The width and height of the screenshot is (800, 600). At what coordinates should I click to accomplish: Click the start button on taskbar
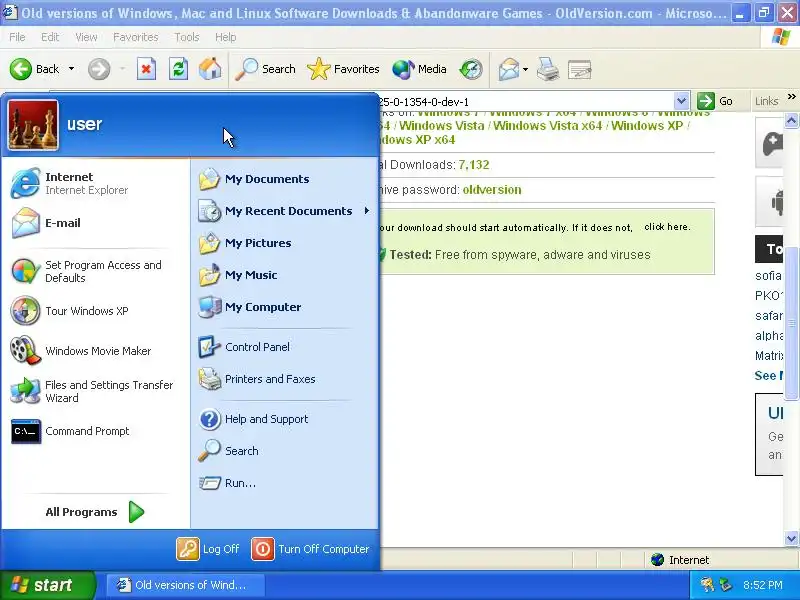(x=48, y=585)
